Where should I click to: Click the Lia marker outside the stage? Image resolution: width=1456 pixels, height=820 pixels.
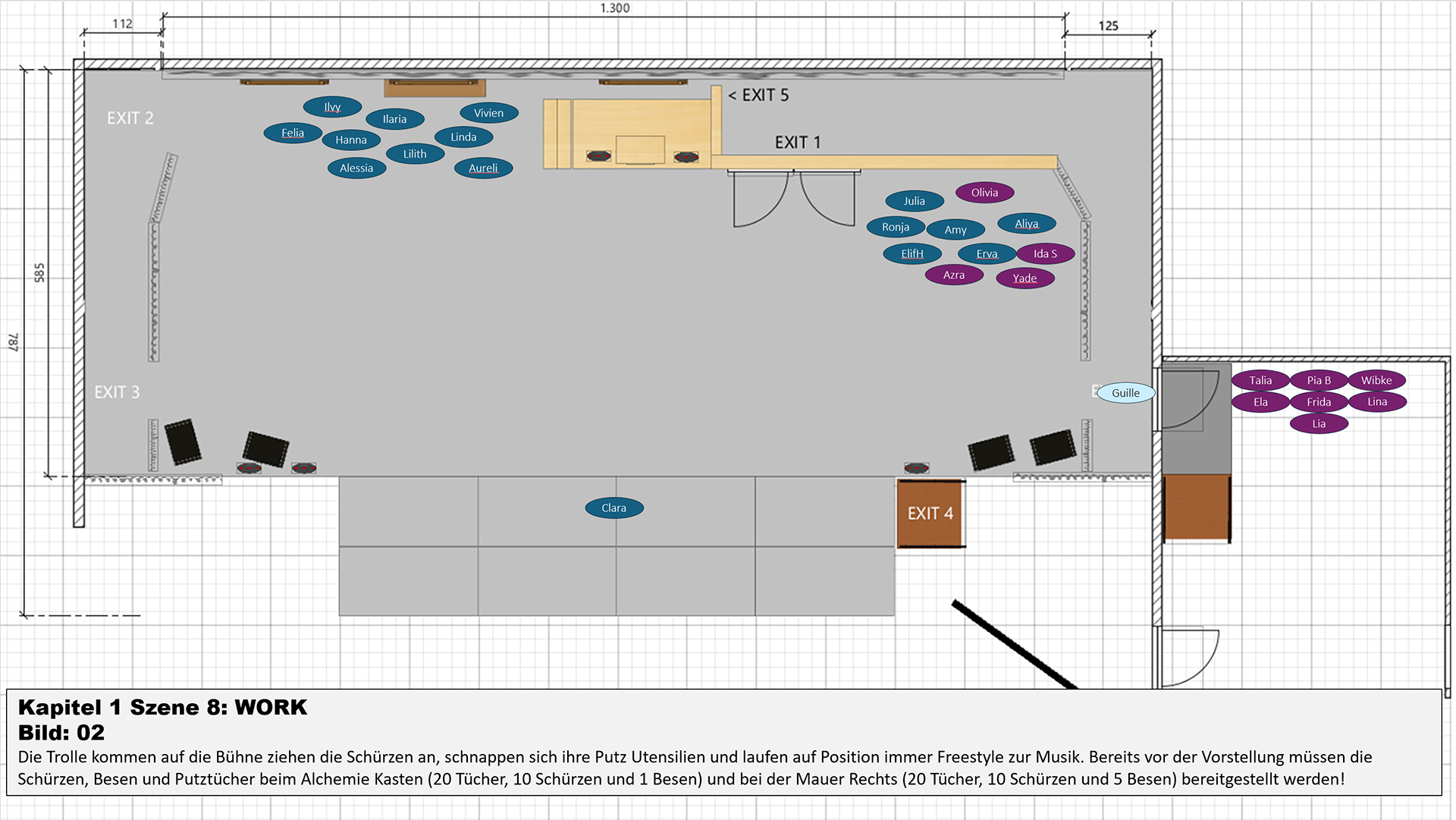[1319, 424]
